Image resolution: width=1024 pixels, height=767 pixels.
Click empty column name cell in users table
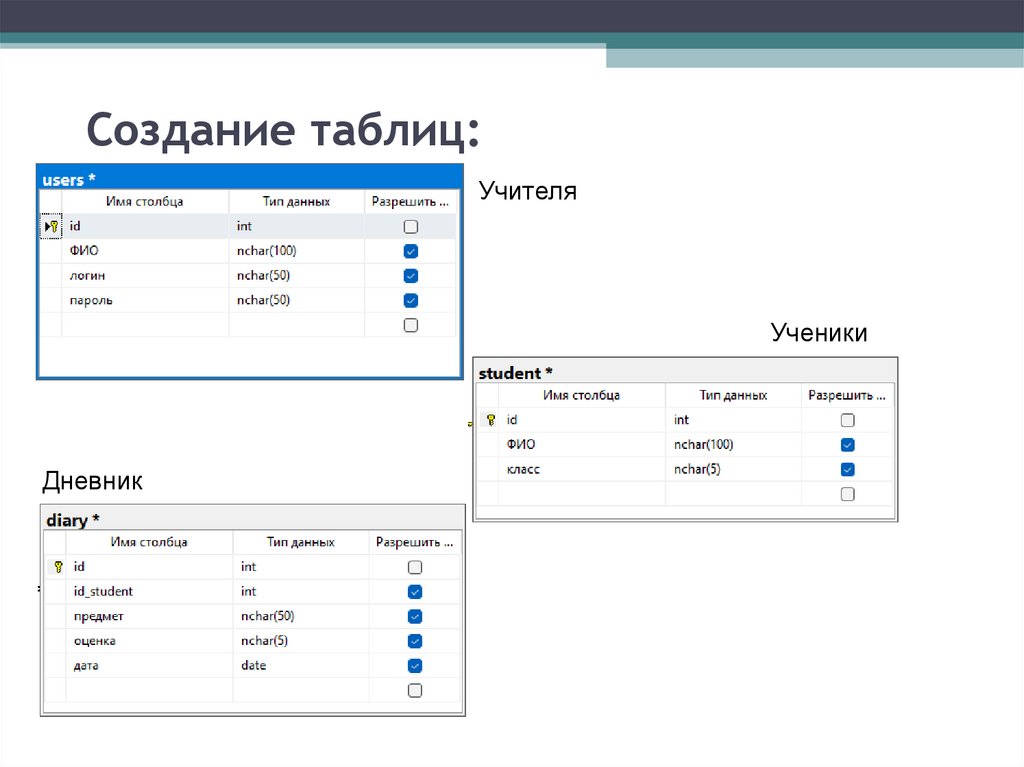(145, 325)
